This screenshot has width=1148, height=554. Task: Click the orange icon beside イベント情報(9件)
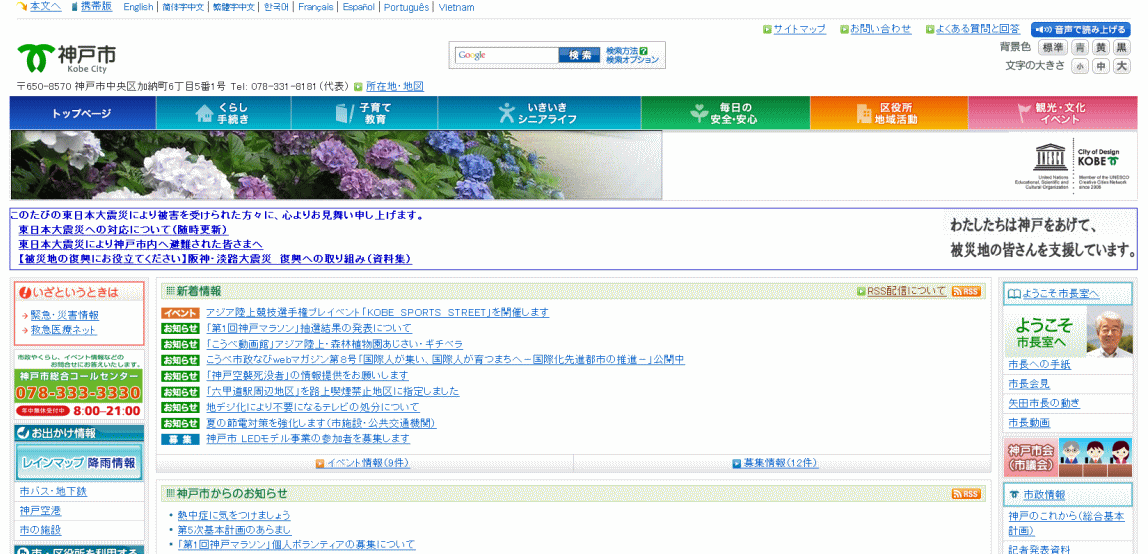click(320, 463)
